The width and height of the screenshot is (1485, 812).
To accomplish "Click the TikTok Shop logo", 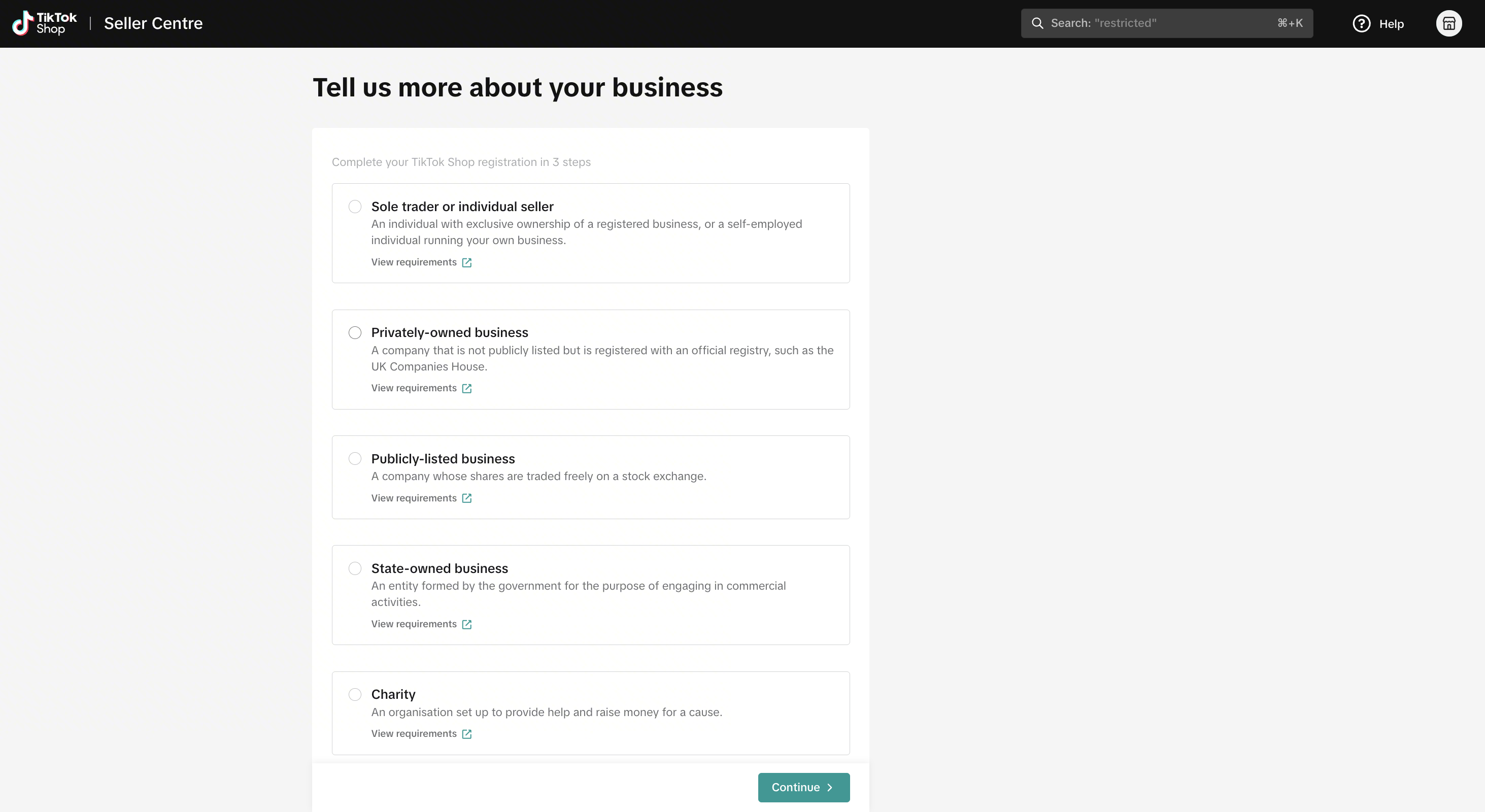I will (x=44, y=23).
